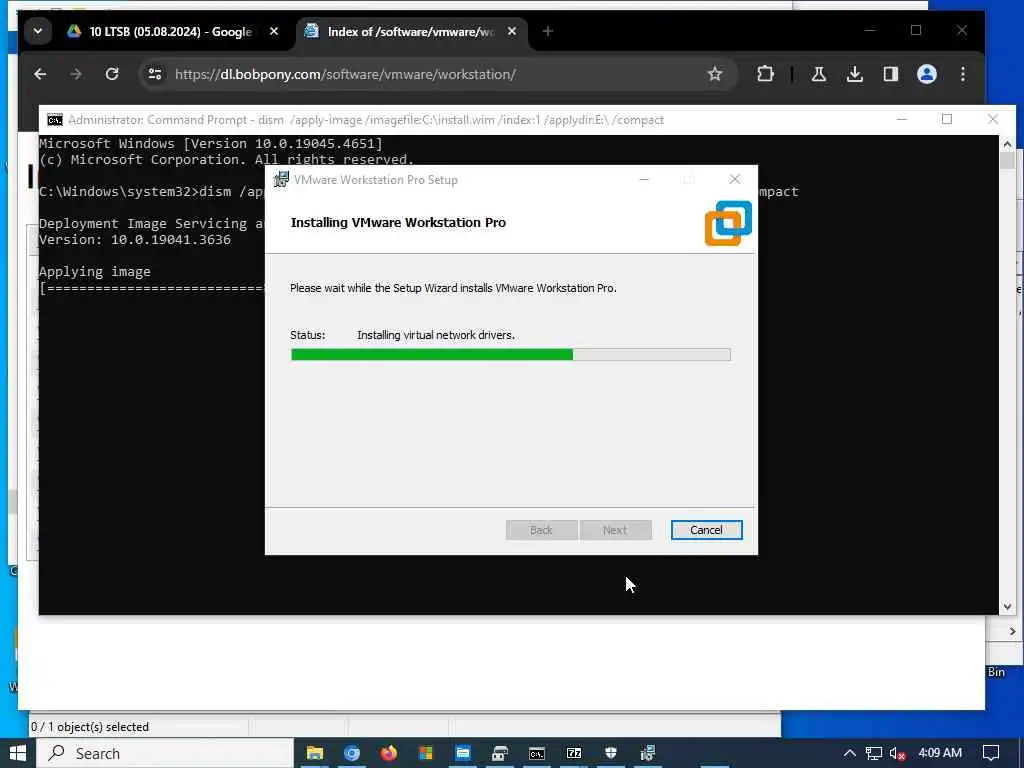1024x768 pixels.
Task: Open Windows Security shield taskbar icon
Action: pos(611,753)
